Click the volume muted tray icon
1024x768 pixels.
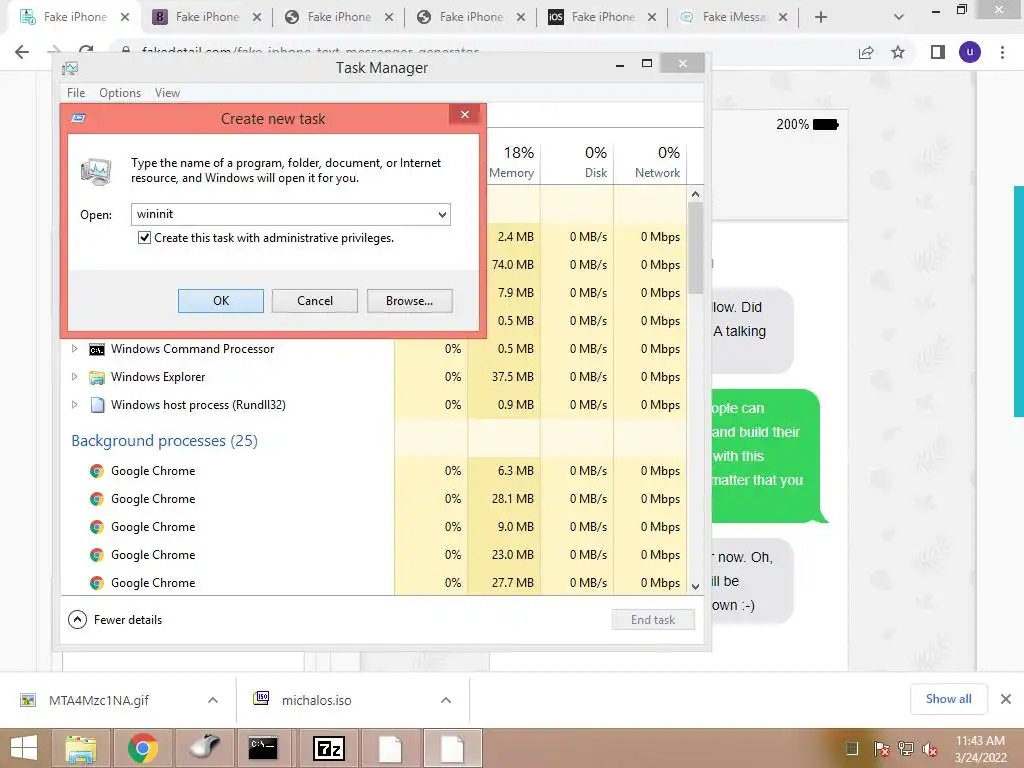pos(930,749)
